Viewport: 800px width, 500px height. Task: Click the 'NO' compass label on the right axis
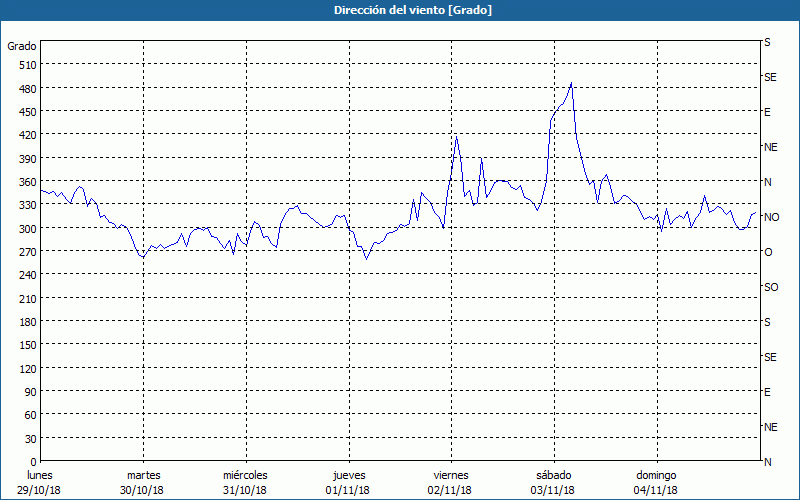[x=771, y=217]
